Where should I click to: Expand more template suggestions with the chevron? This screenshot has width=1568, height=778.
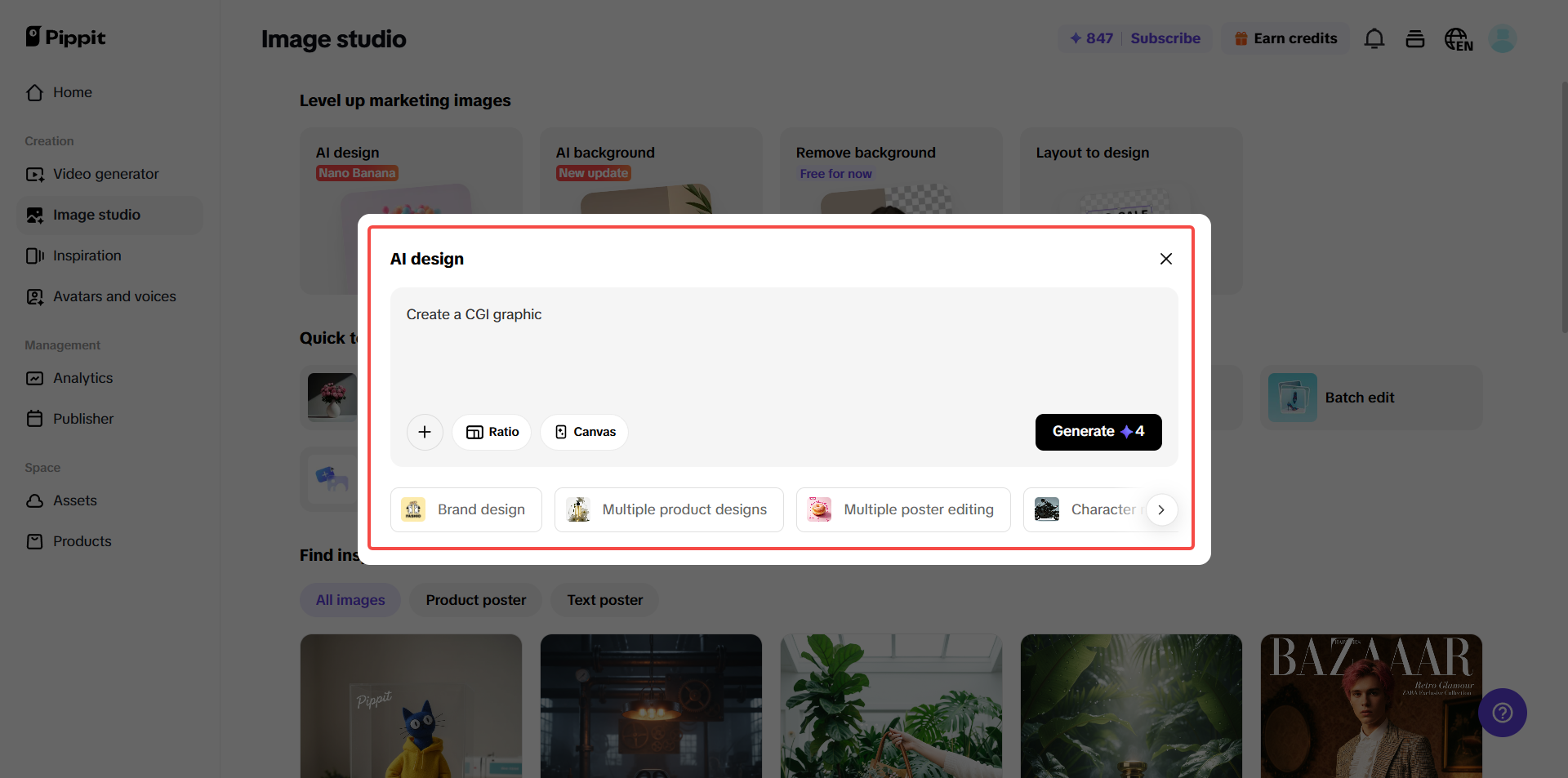click(1161, 509)
